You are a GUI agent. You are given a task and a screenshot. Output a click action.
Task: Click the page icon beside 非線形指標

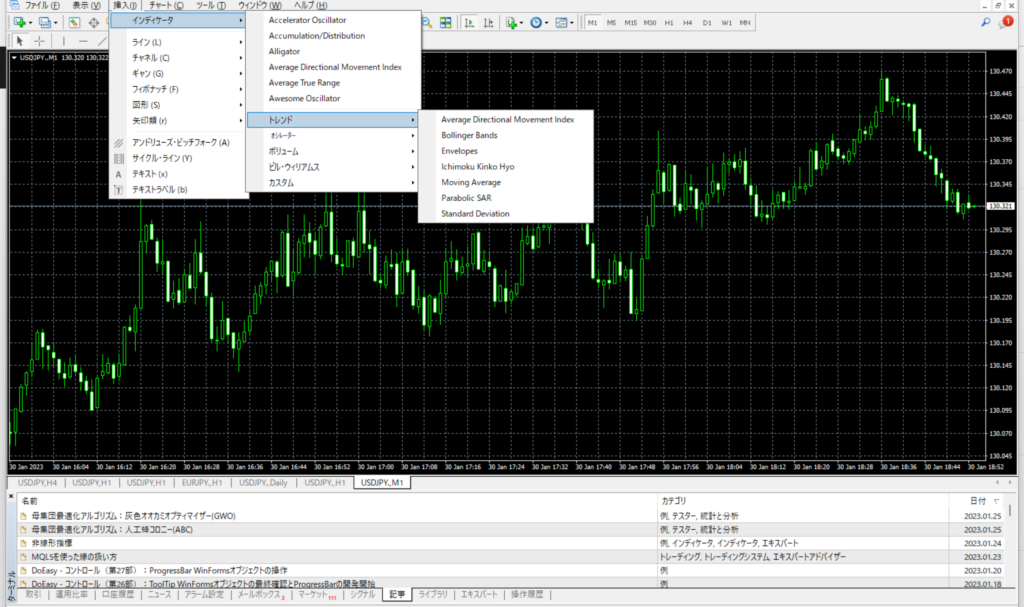(x=24, y=543)
